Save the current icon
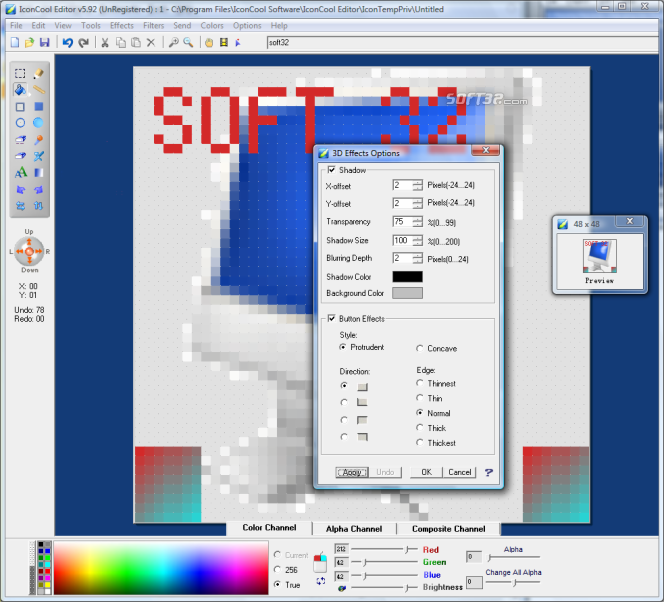 (44, 42)
